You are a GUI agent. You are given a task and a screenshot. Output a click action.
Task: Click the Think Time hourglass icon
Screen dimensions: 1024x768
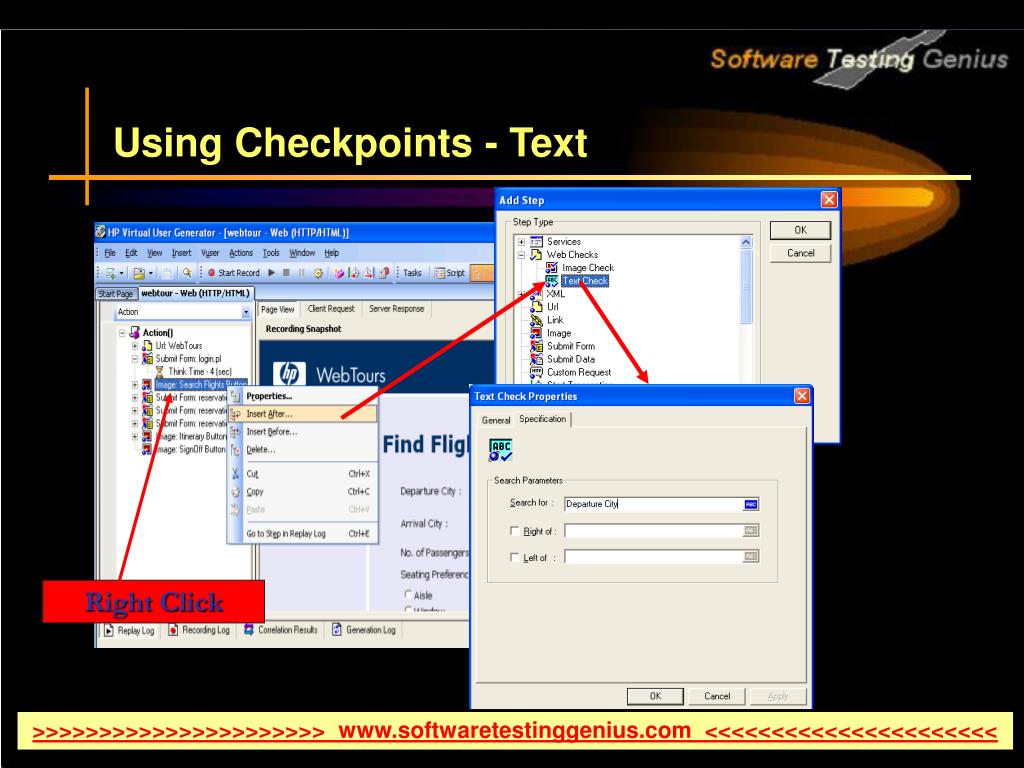coord(159,372)
